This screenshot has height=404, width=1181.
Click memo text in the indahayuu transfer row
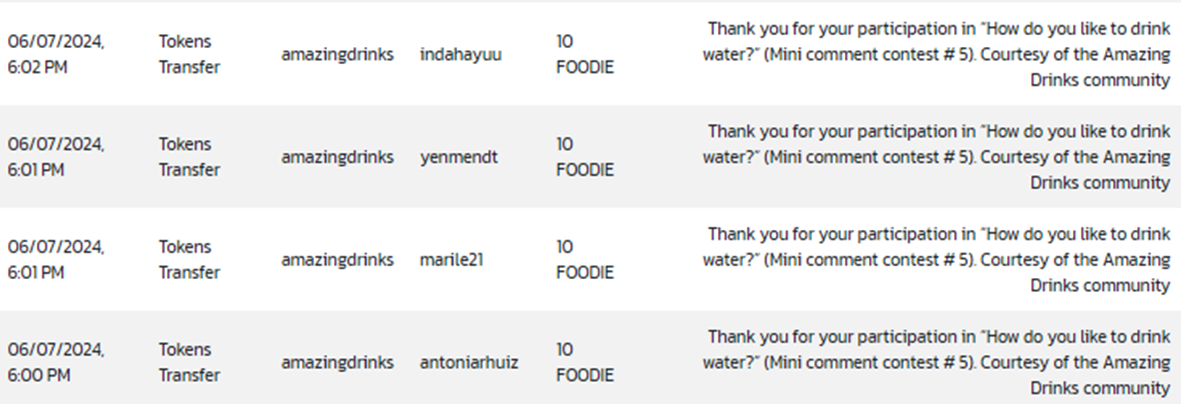[936, 54]
